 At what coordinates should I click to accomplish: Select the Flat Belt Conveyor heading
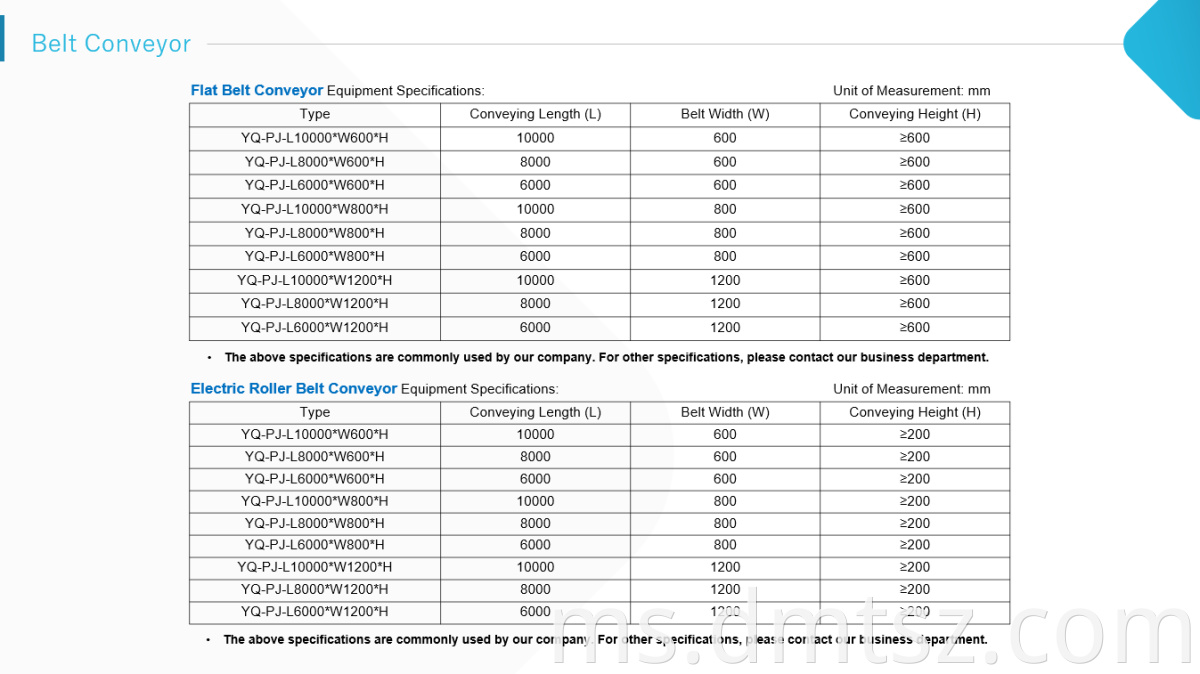(257, 90)
